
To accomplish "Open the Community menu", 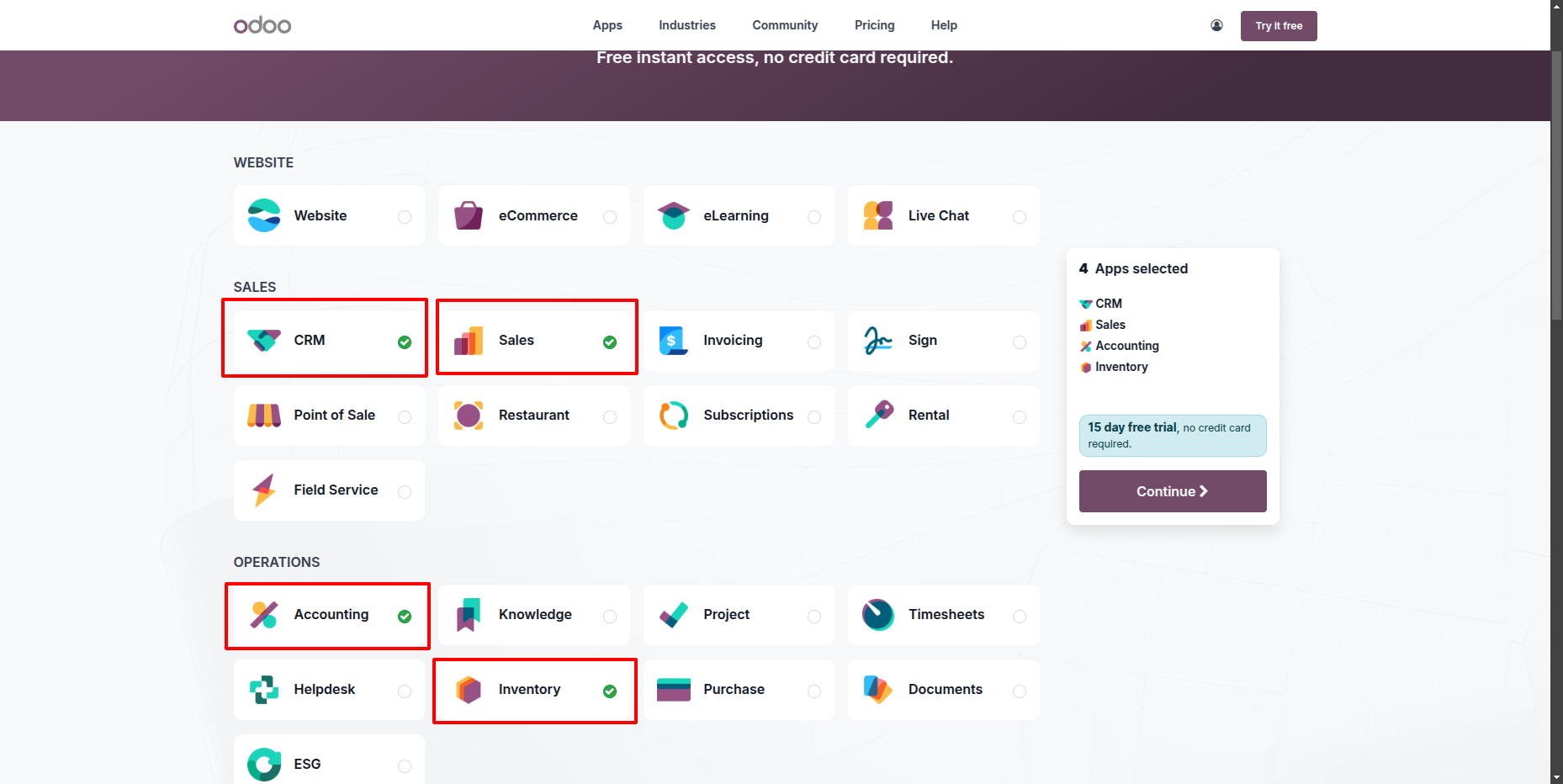I will click(x=785, y=25).
